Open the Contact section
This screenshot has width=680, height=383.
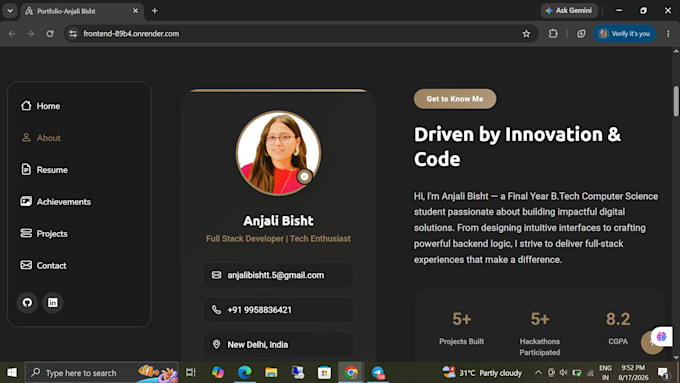pos(43,265)
